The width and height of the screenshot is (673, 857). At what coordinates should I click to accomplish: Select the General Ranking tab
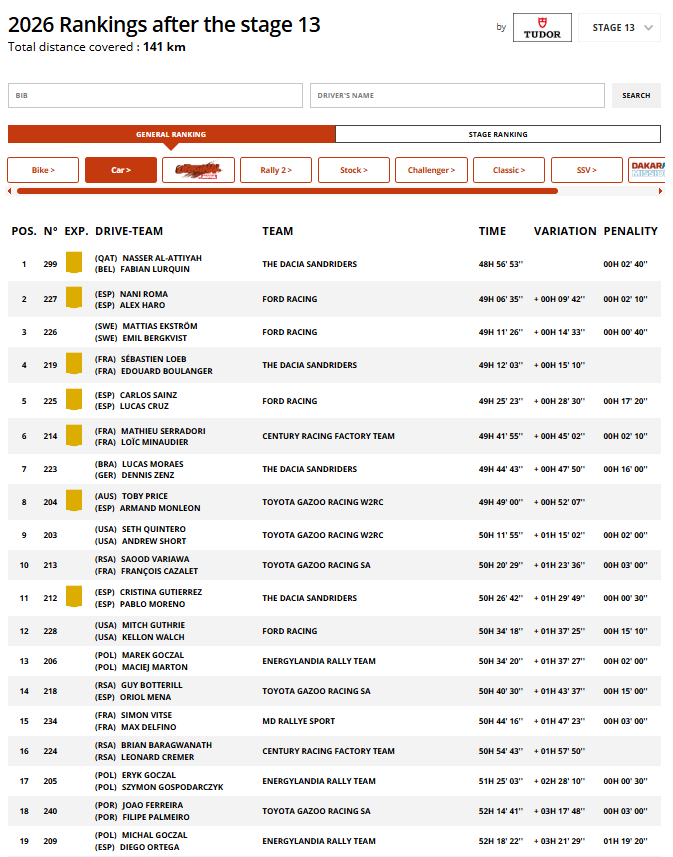tap(171, 134)
